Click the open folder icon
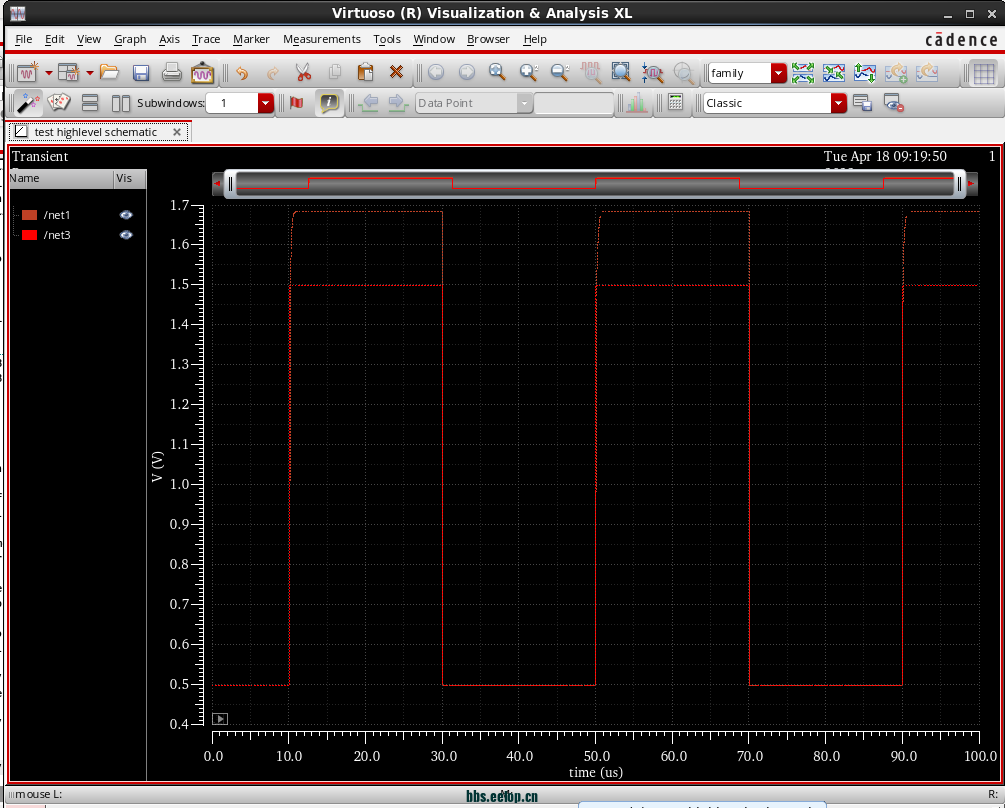Screen dimensions: 1005x808 (110, 72)
